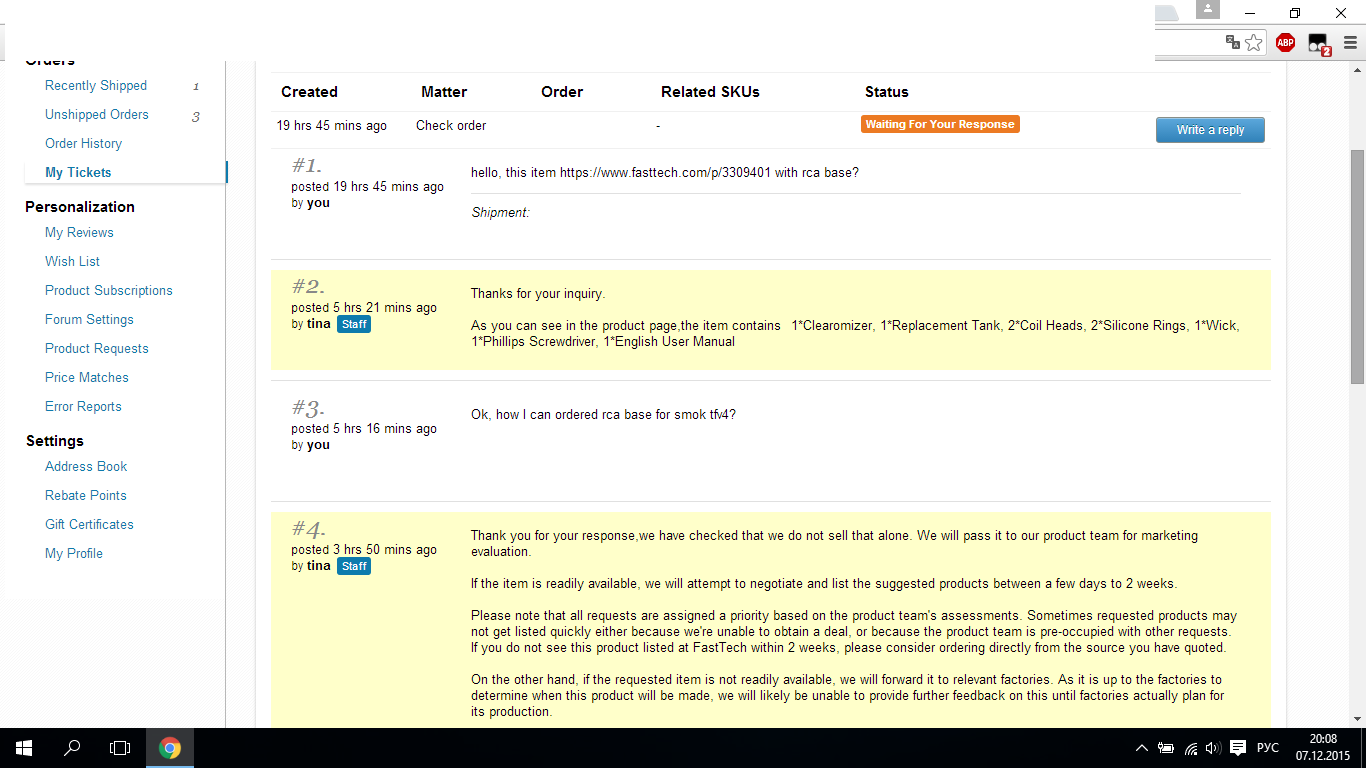
Task: Click the Status column header
Action: coord(887,92)
